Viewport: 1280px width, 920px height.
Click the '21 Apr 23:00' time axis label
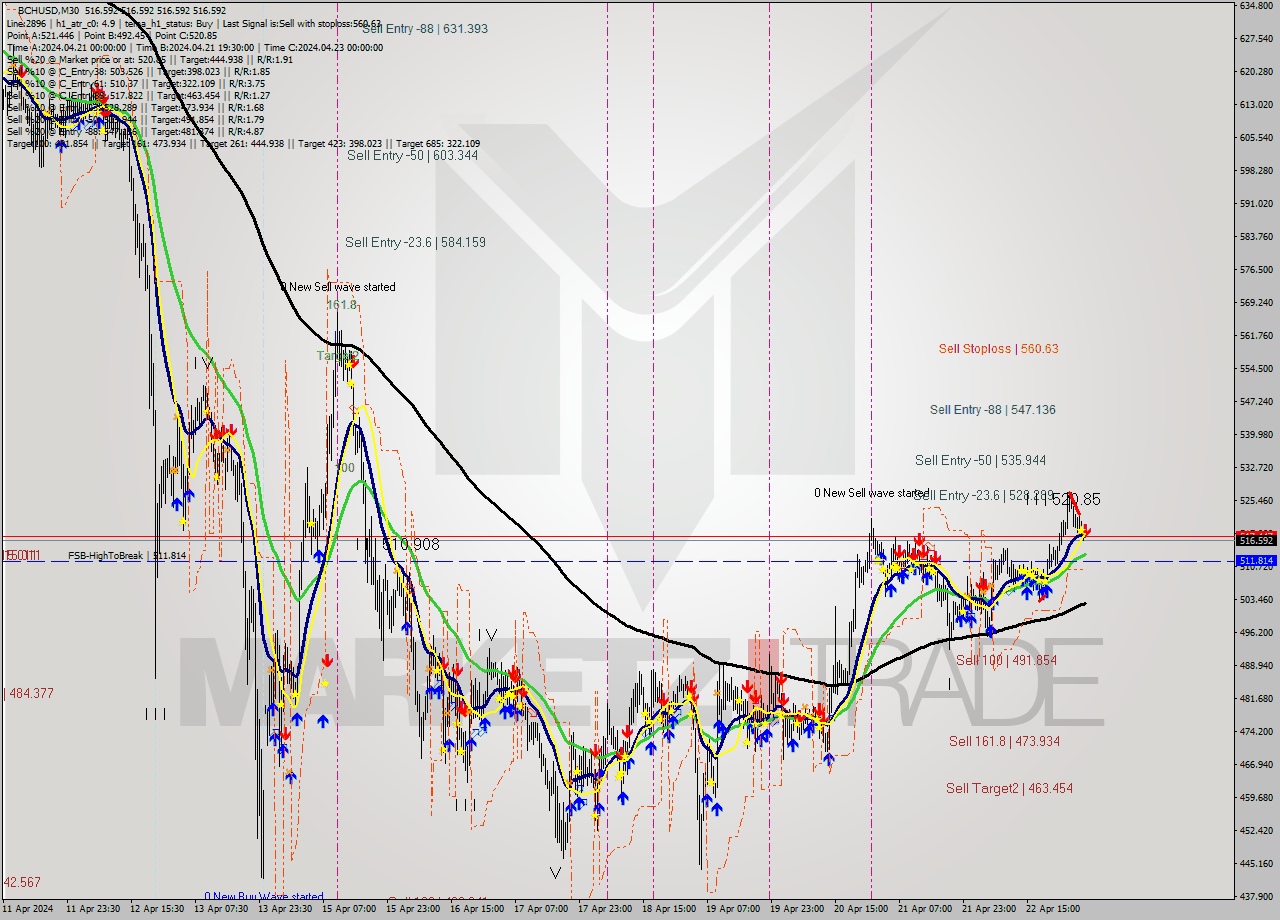pyautogui.click(x=989, y=909)
